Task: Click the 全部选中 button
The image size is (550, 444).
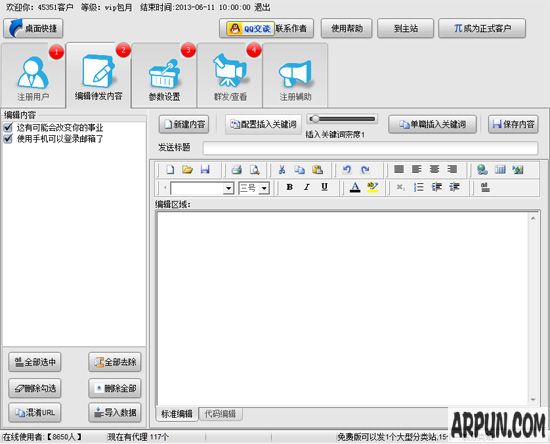Action: [x=35, y=362]
